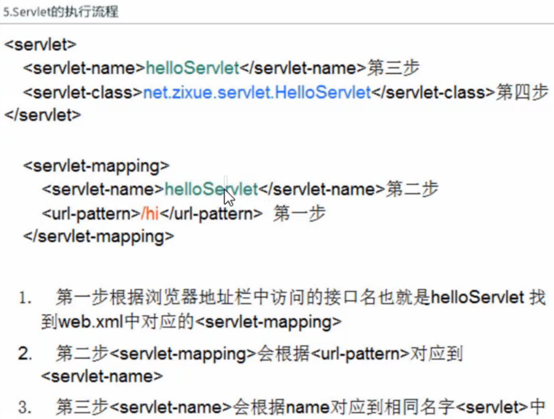Image resolution: width=554 pixels, height=419 pixels.
Task: Click the '第二步' label in servlet-mapping
Action: (x=412, y=189)
